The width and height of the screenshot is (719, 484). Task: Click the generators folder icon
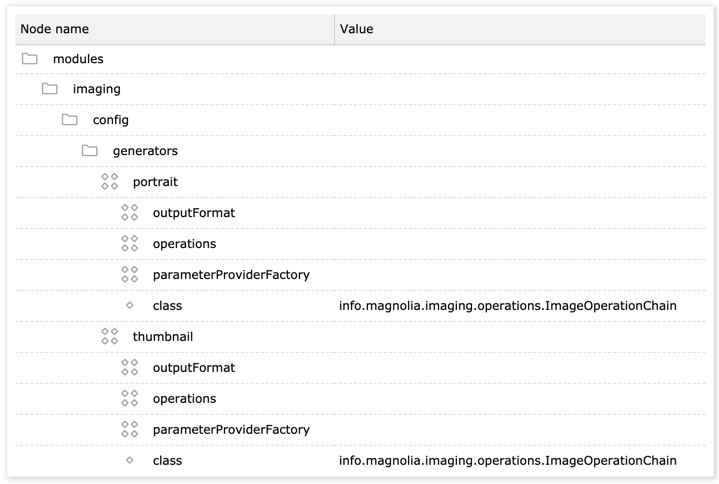tap(90, 151)
